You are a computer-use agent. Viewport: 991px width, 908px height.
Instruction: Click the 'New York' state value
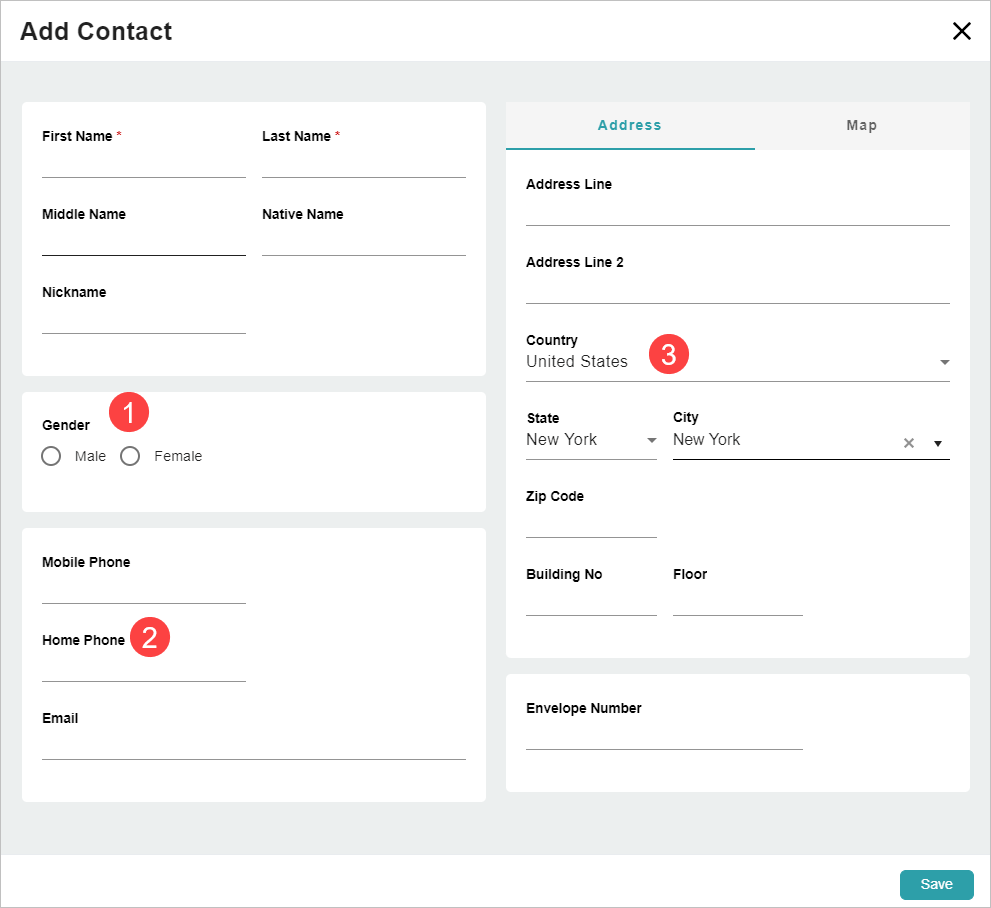pyautogui.click(x=561, y=439)
